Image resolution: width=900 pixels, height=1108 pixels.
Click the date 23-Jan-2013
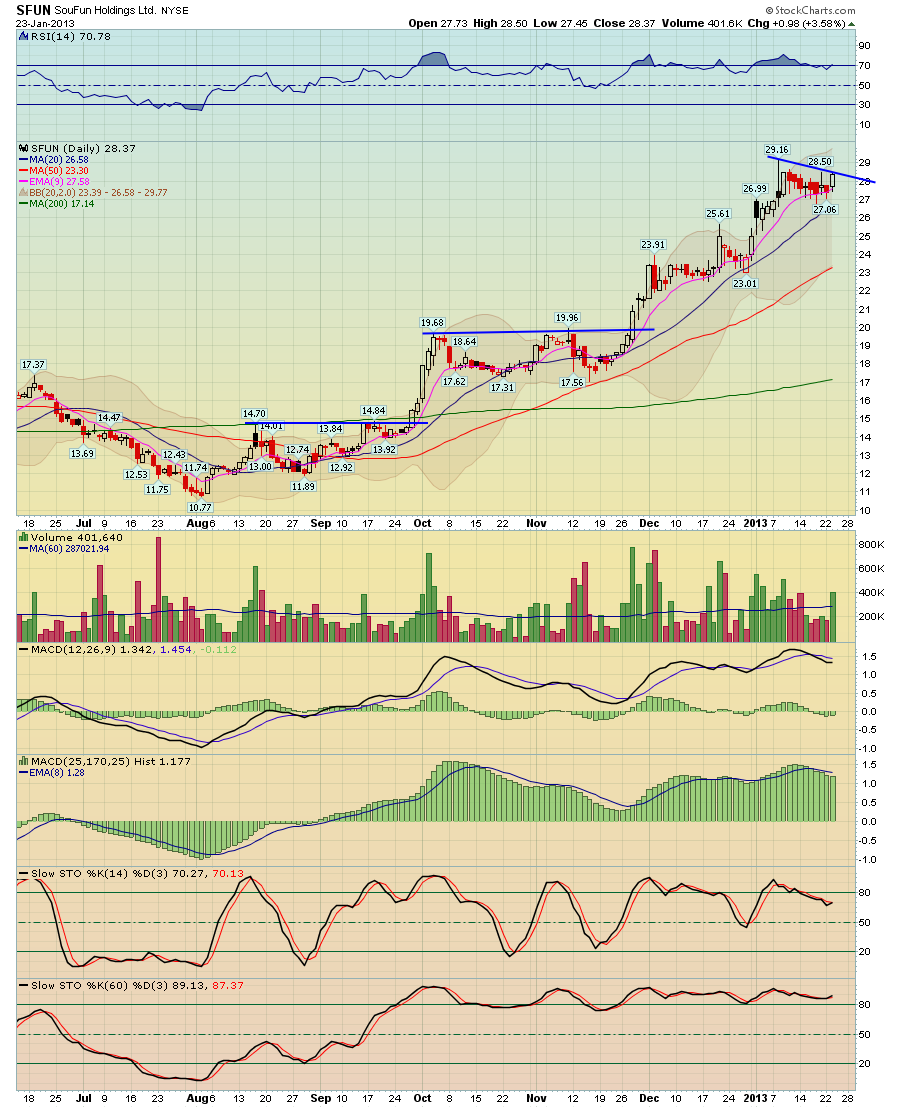pyautogui.click(x=45, y=23)
